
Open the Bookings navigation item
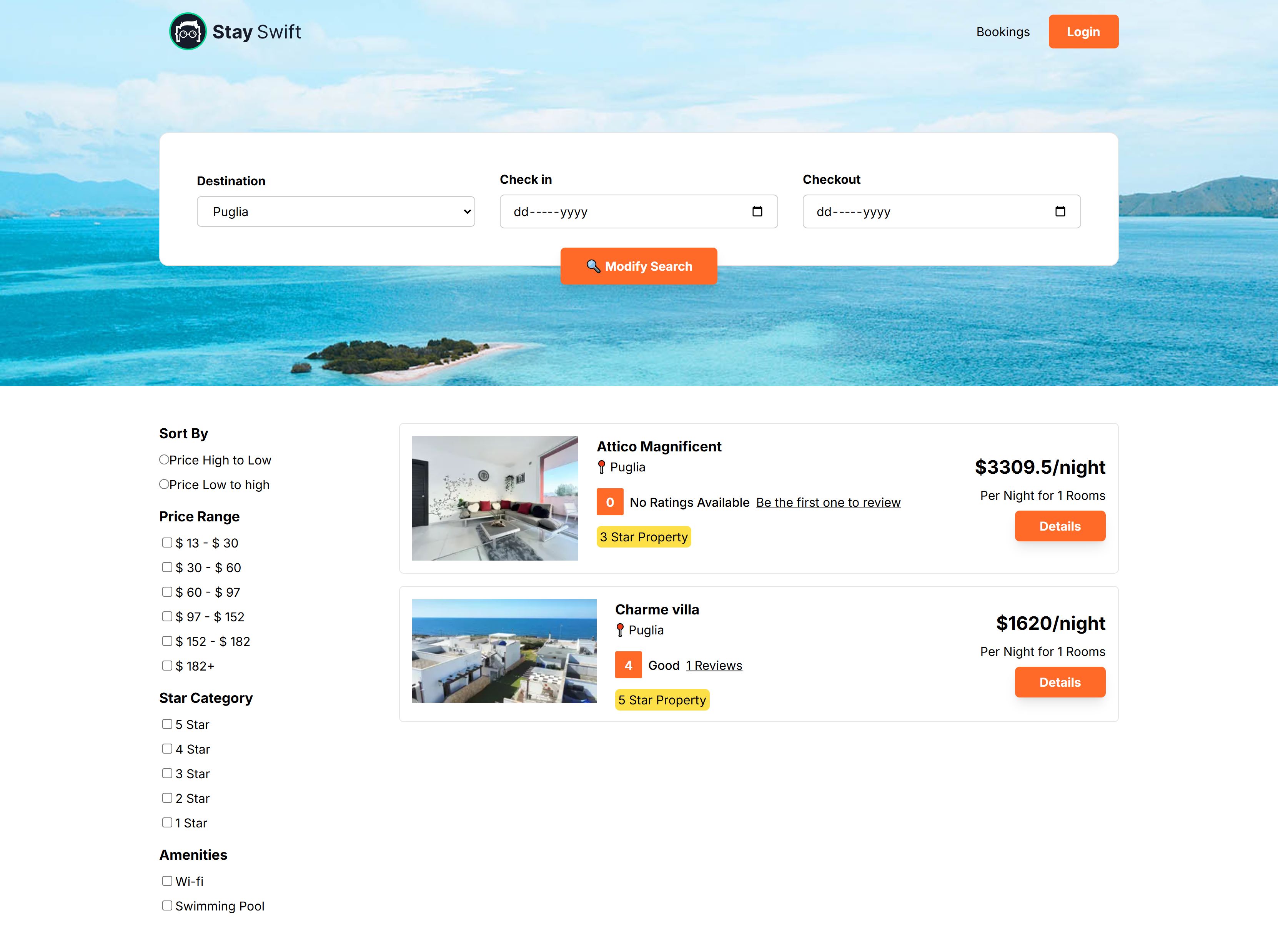[1003, 32]
